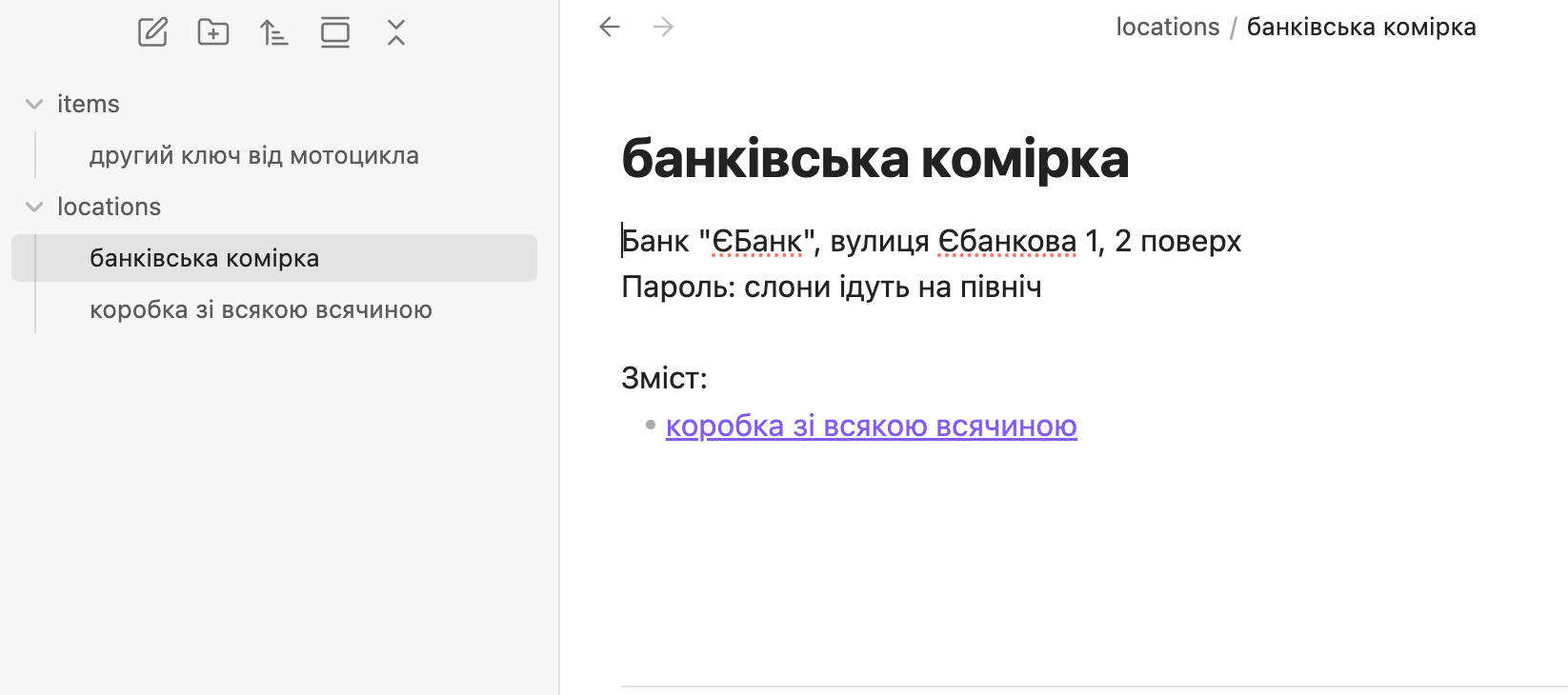Click the stacked panels view icon
Screen dimensions: 1568x695
click(x=335, y=31)
